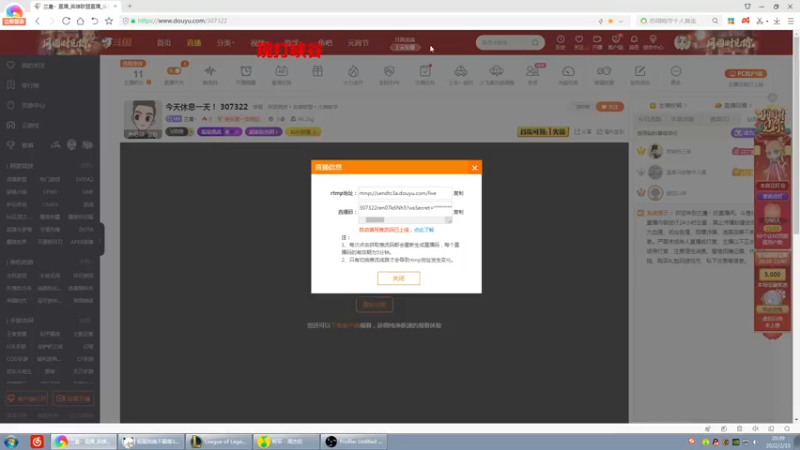Open the live replay link in sidebar

tap(734, 105)
